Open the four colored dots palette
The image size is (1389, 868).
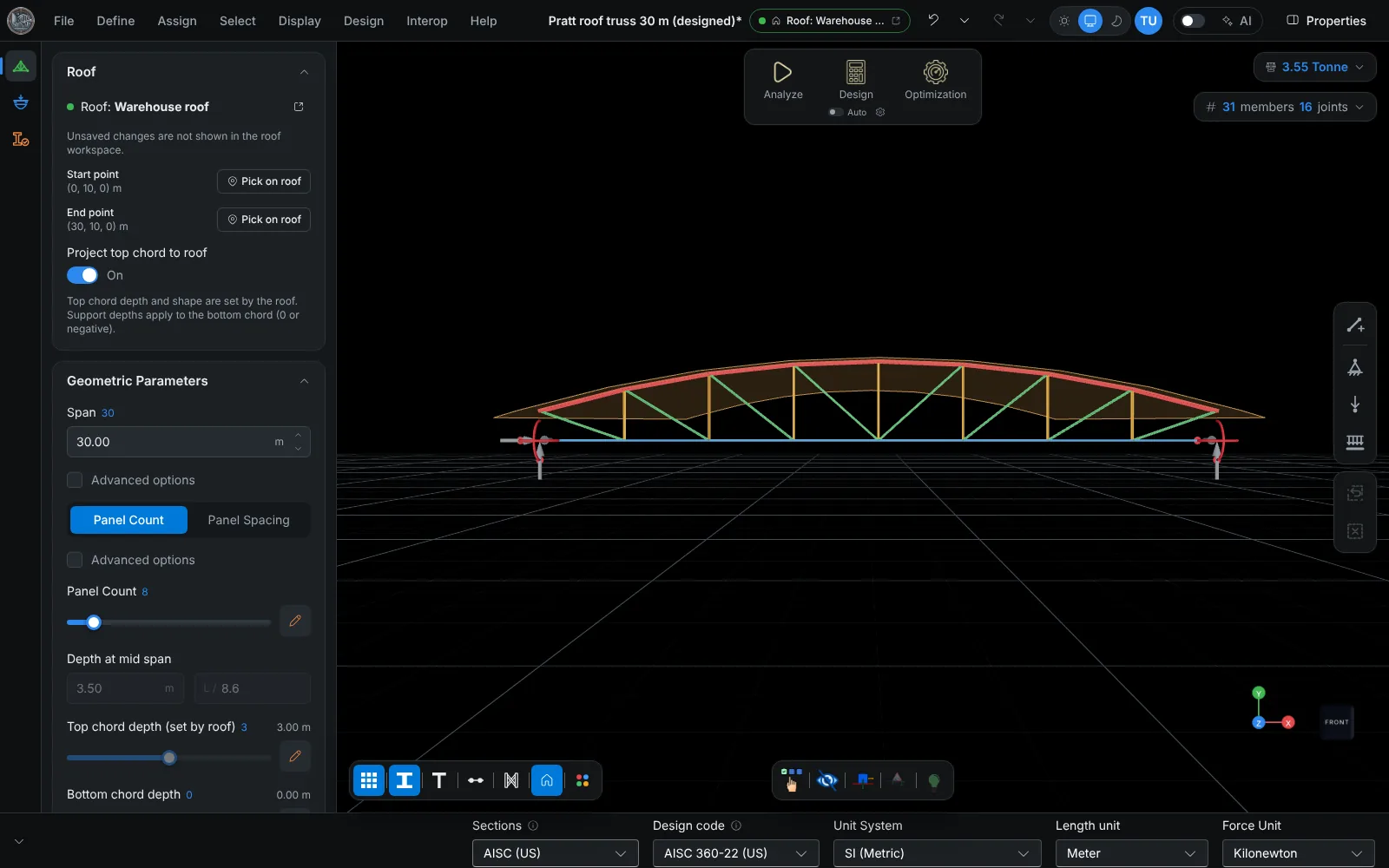pyautogui.click(x=583, y=780)
